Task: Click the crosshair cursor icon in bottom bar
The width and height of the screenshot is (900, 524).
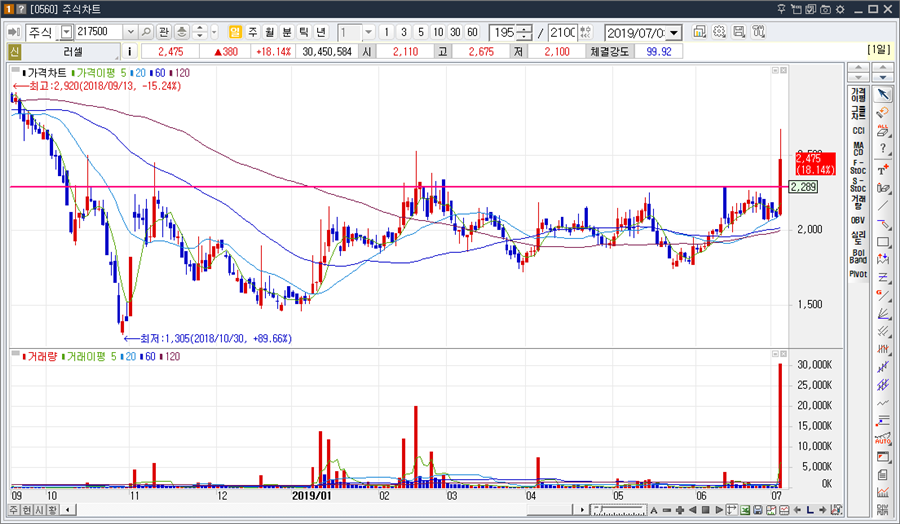Action: pos(731,510)
